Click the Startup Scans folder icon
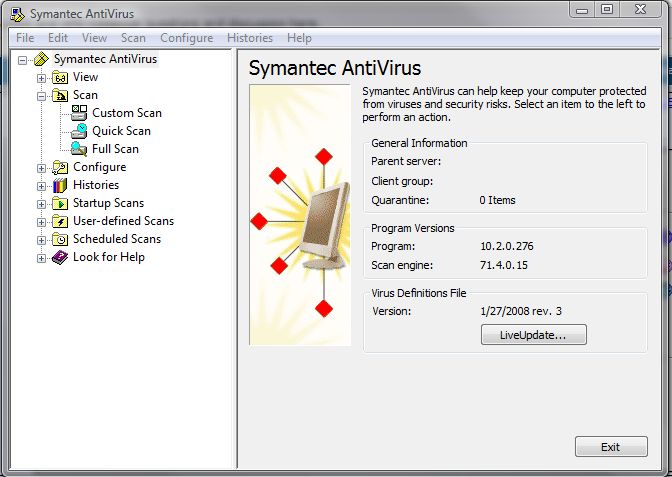 coord(60,204)
